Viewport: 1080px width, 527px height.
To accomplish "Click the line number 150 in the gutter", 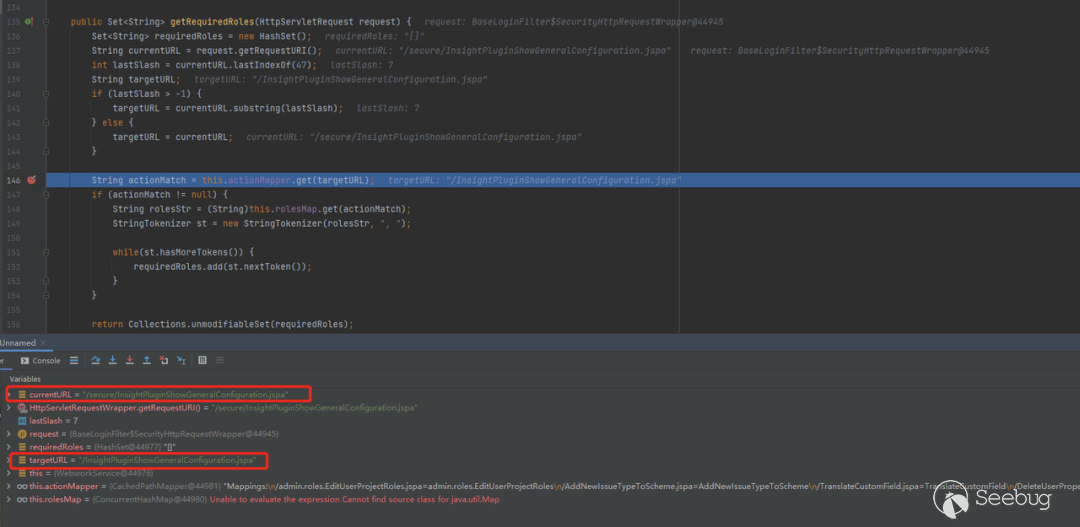I will (x=13, y=238).
